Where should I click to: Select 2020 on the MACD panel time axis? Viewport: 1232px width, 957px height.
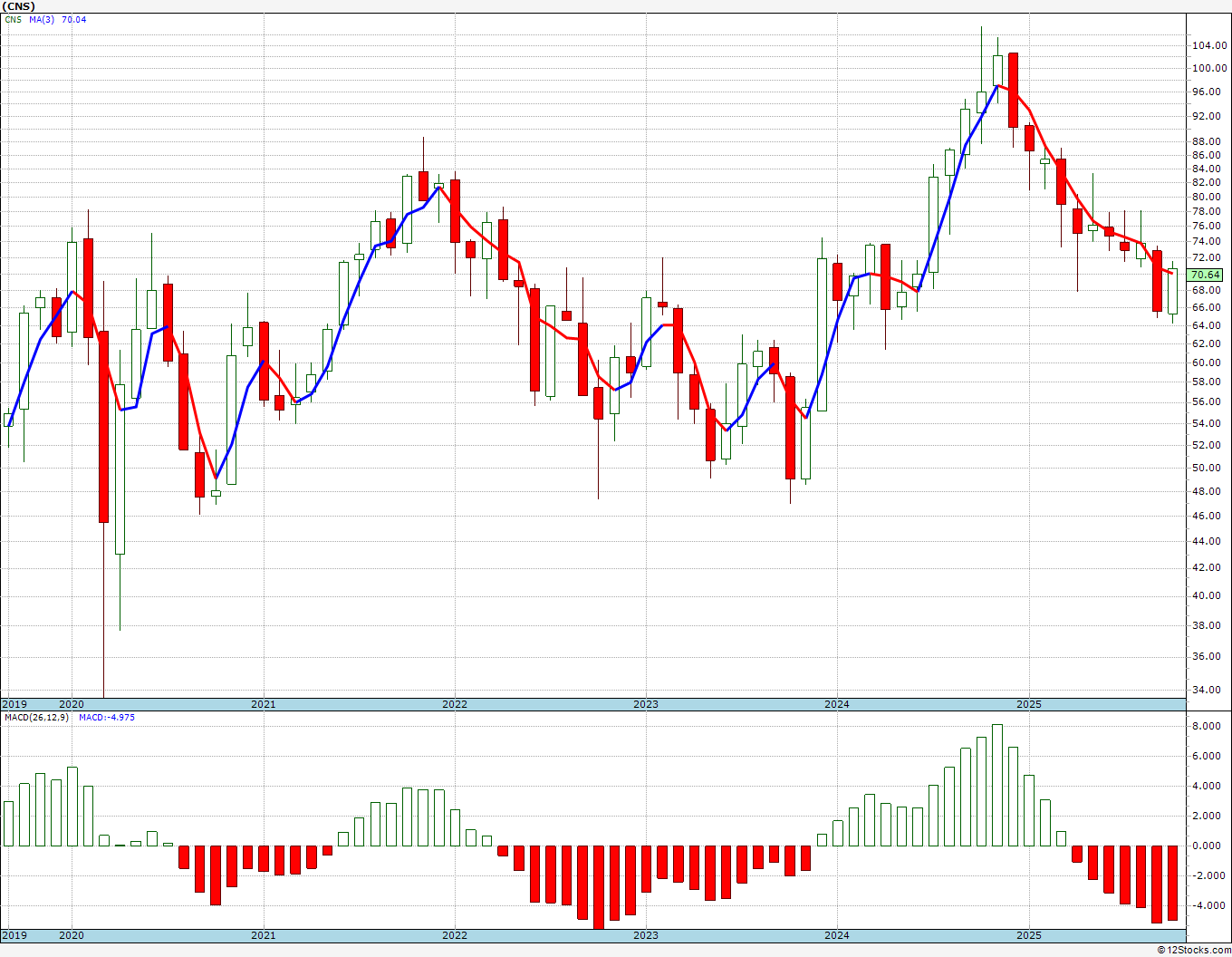point(72,935)
